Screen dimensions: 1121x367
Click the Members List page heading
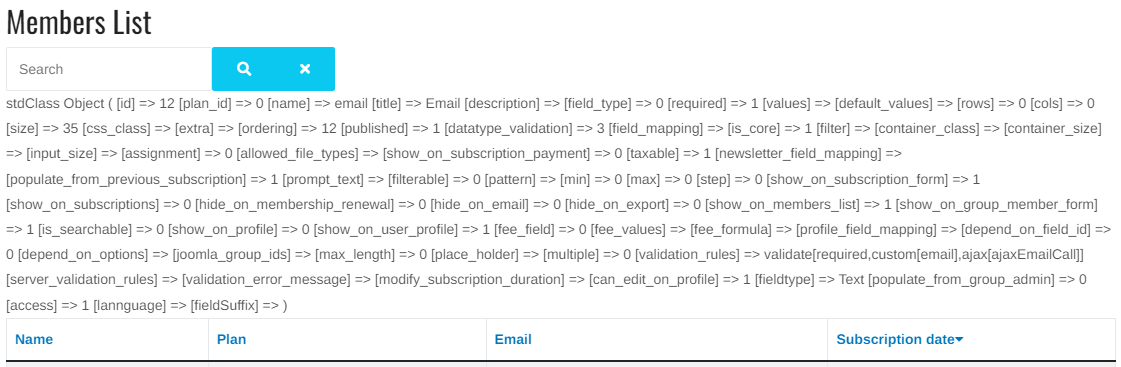click(79, 23)
